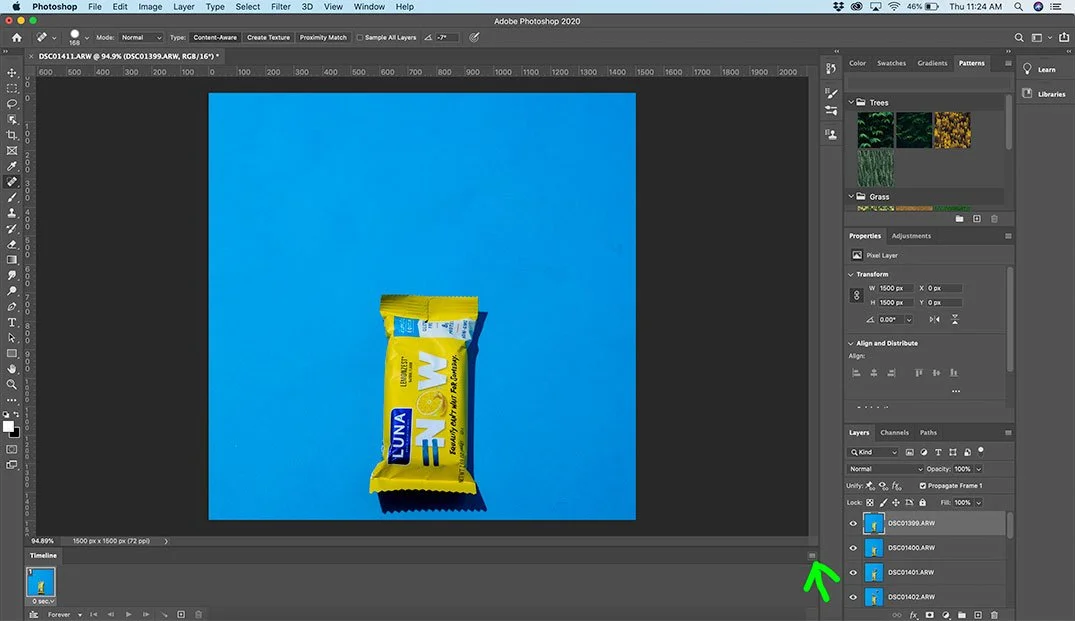Screen dimensions: 1075x621
Task: Collapse the Align and Distribute section
Action: click(851, 343)
